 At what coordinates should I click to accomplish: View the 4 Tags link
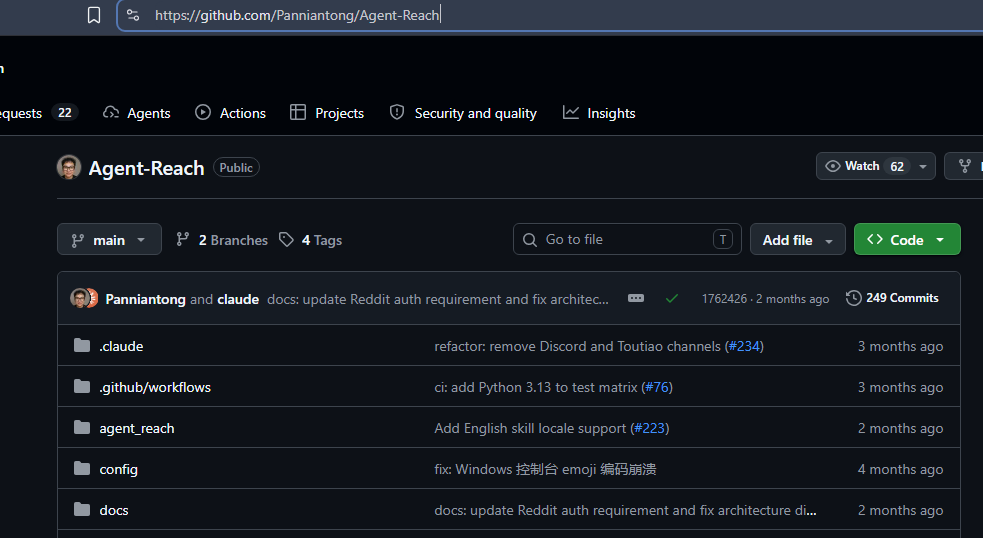tap(311, 240)
